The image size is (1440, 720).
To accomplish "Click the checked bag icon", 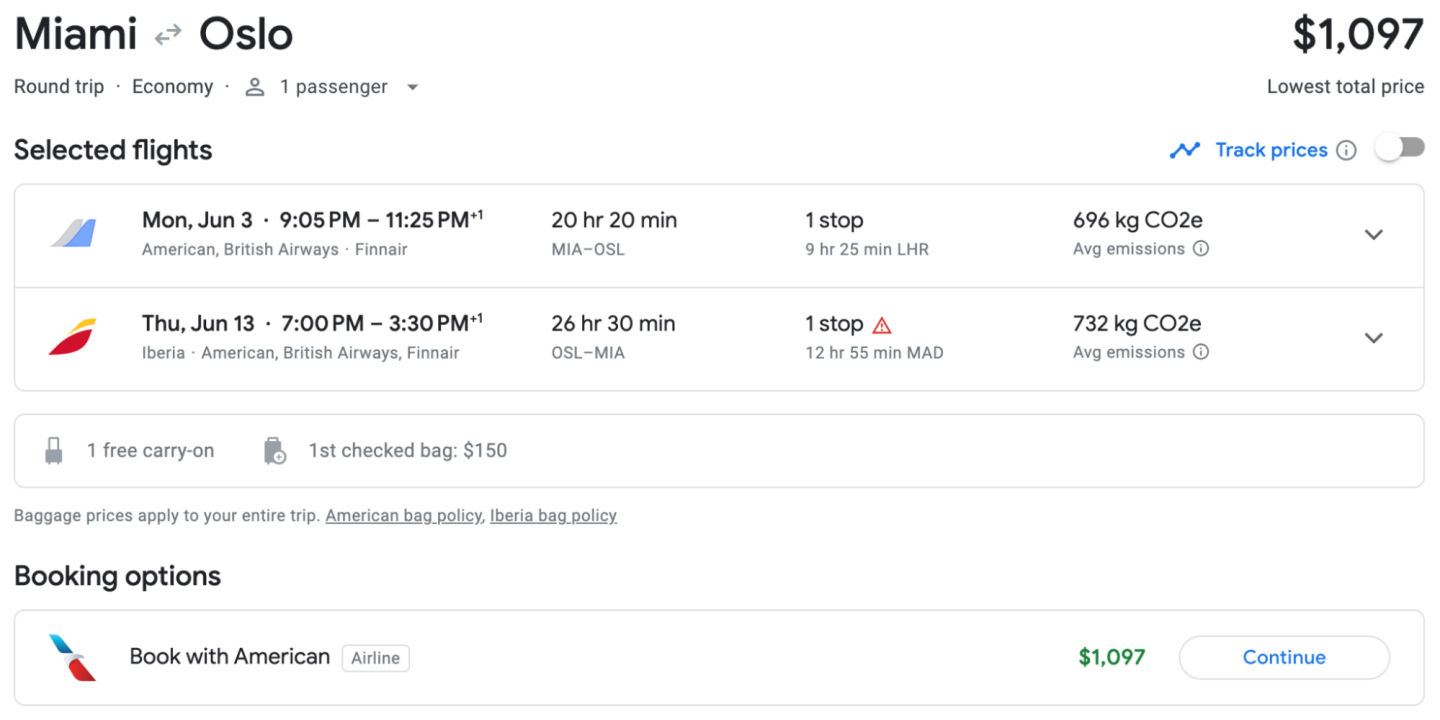I will 274,451.
